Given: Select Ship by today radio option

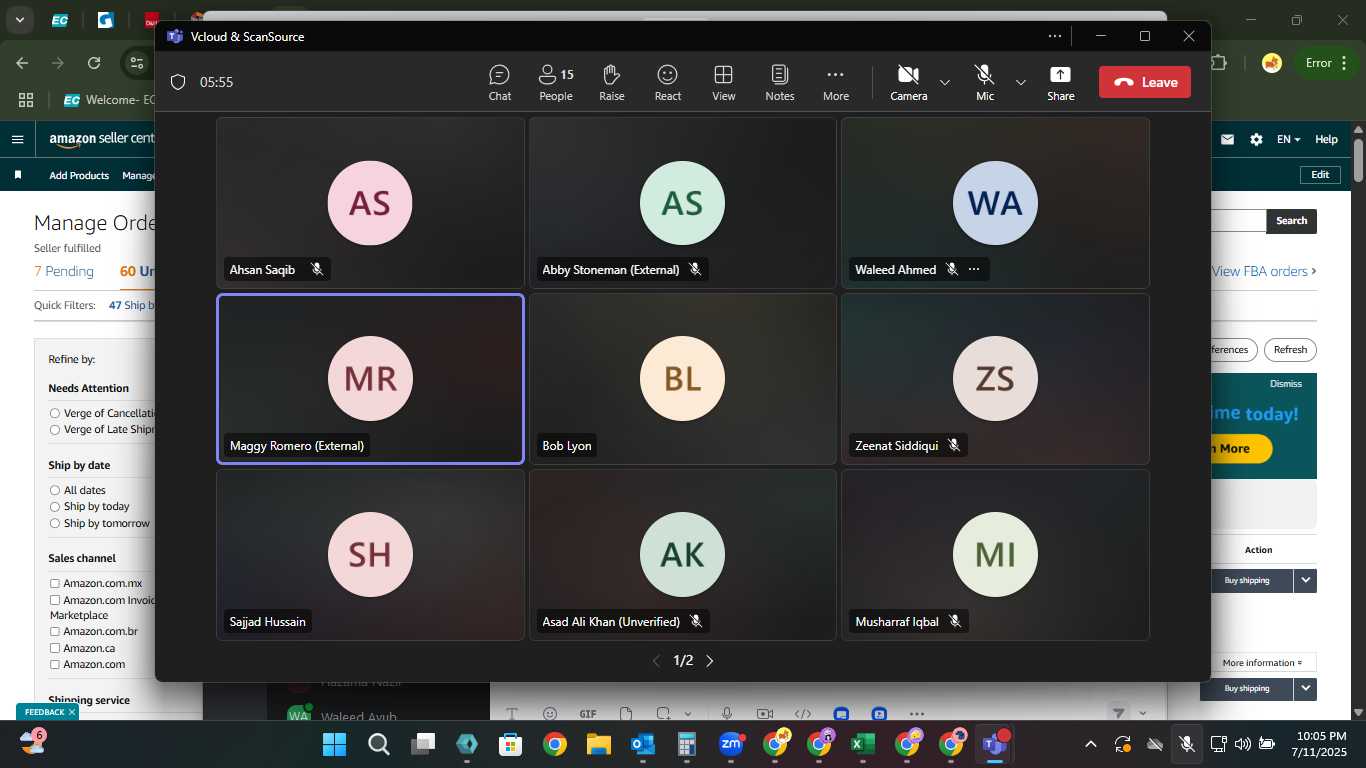Looking at the screenshot, I should pos(55,507).
